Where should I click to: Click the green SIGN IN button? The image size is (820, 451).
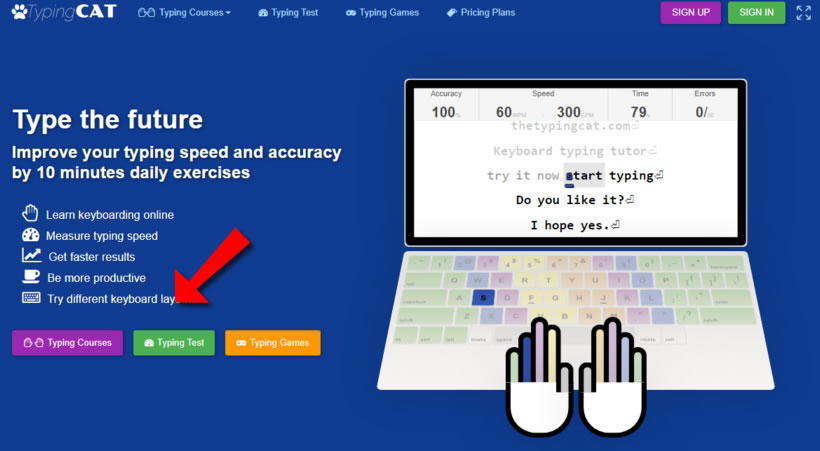[x=756, y=13]
